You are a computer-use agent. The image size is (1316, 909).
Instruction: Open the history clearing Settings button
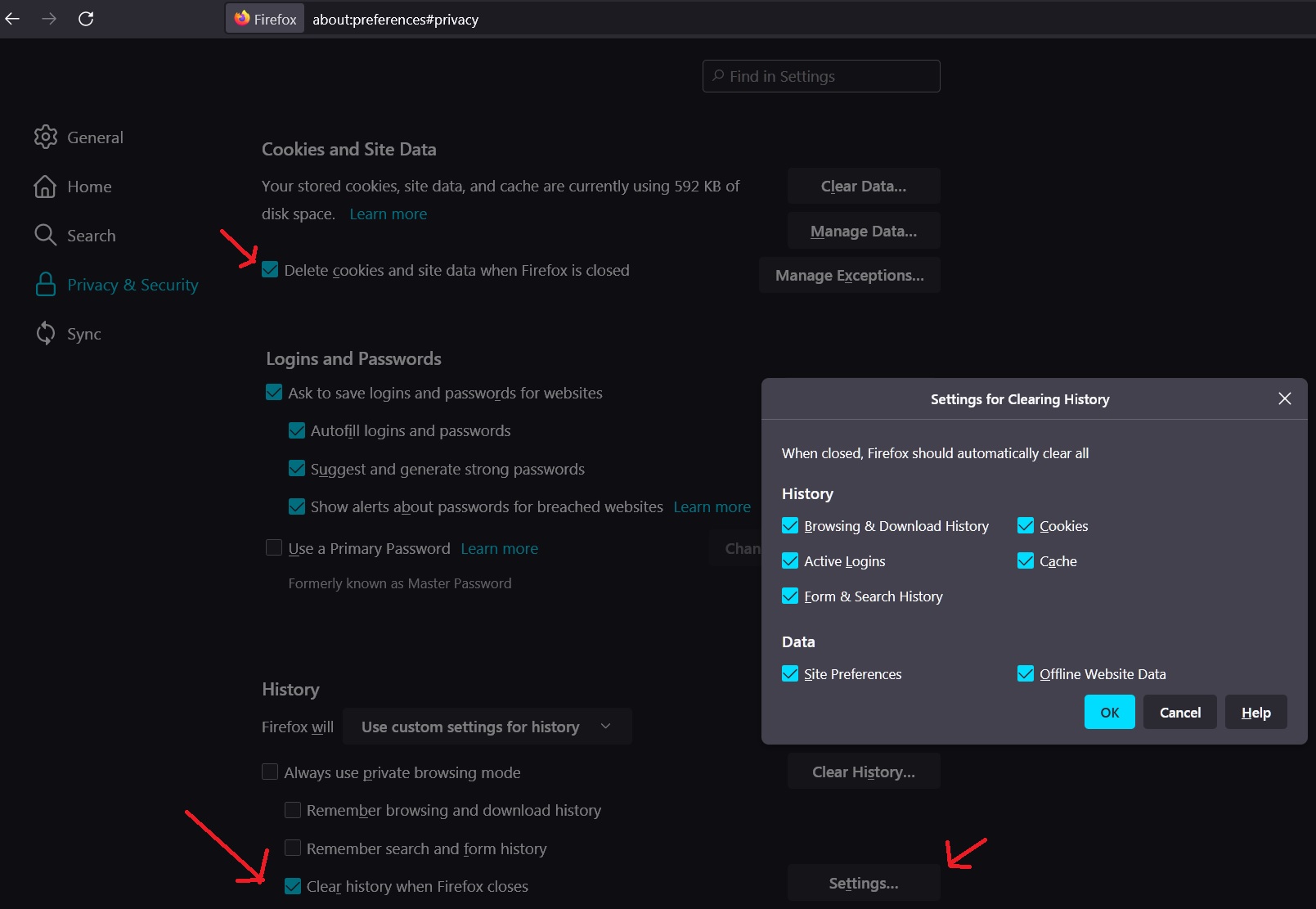click(x=864, y=883)
